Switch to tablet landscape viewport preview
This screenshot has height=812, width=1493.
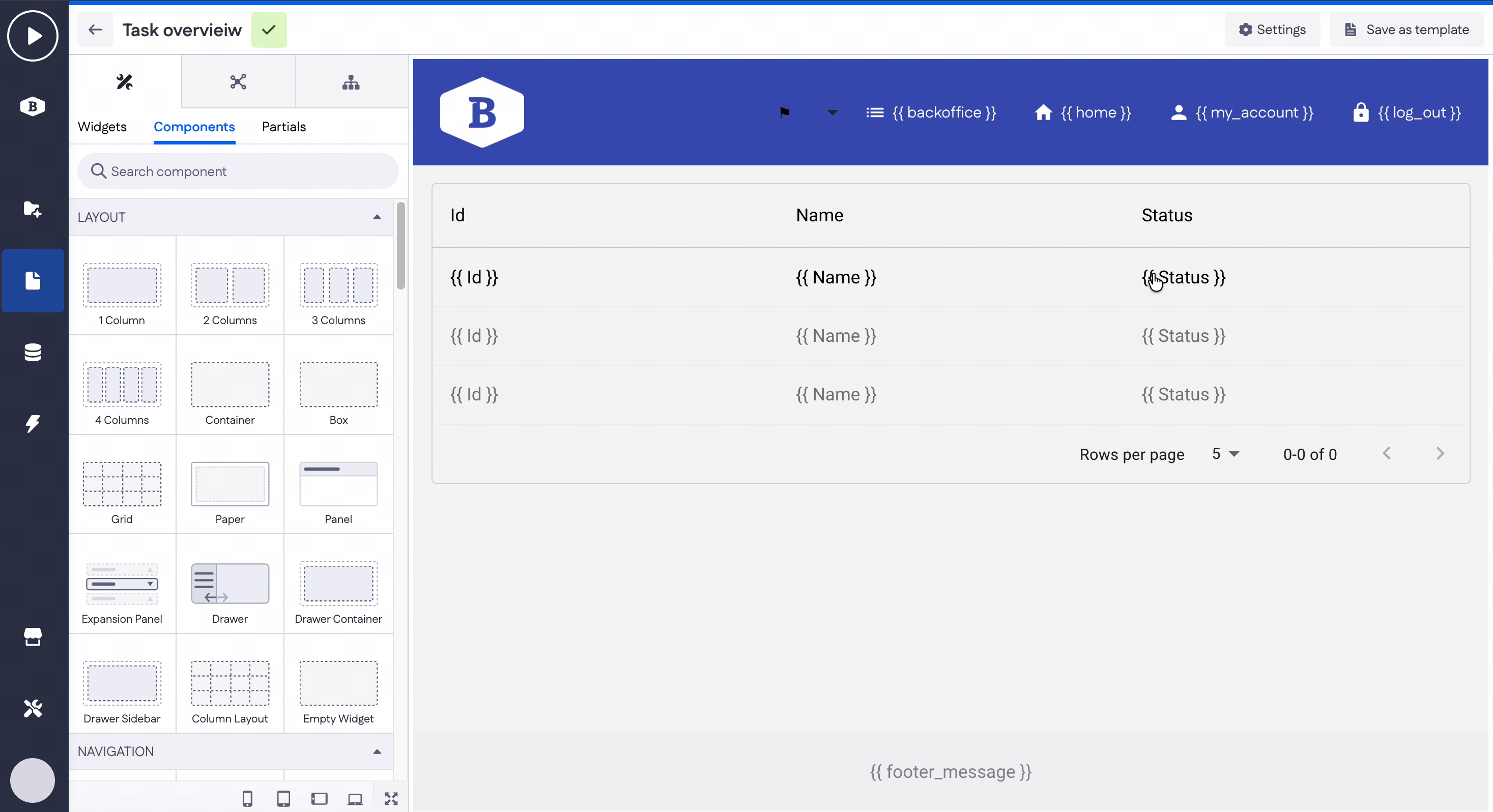tap(320, 798)
